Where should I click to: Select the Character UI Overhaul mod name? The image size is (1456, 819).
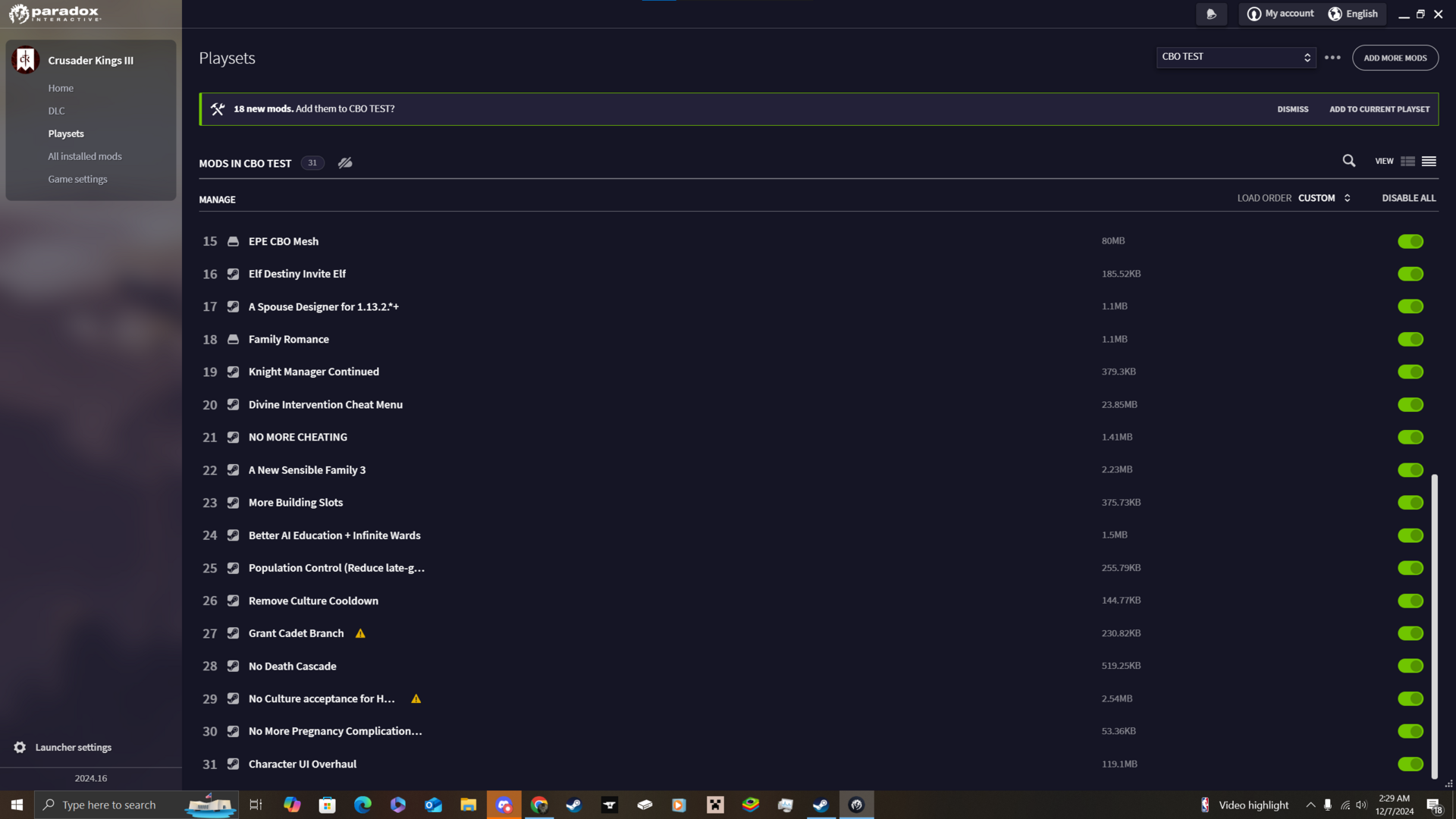303,764
